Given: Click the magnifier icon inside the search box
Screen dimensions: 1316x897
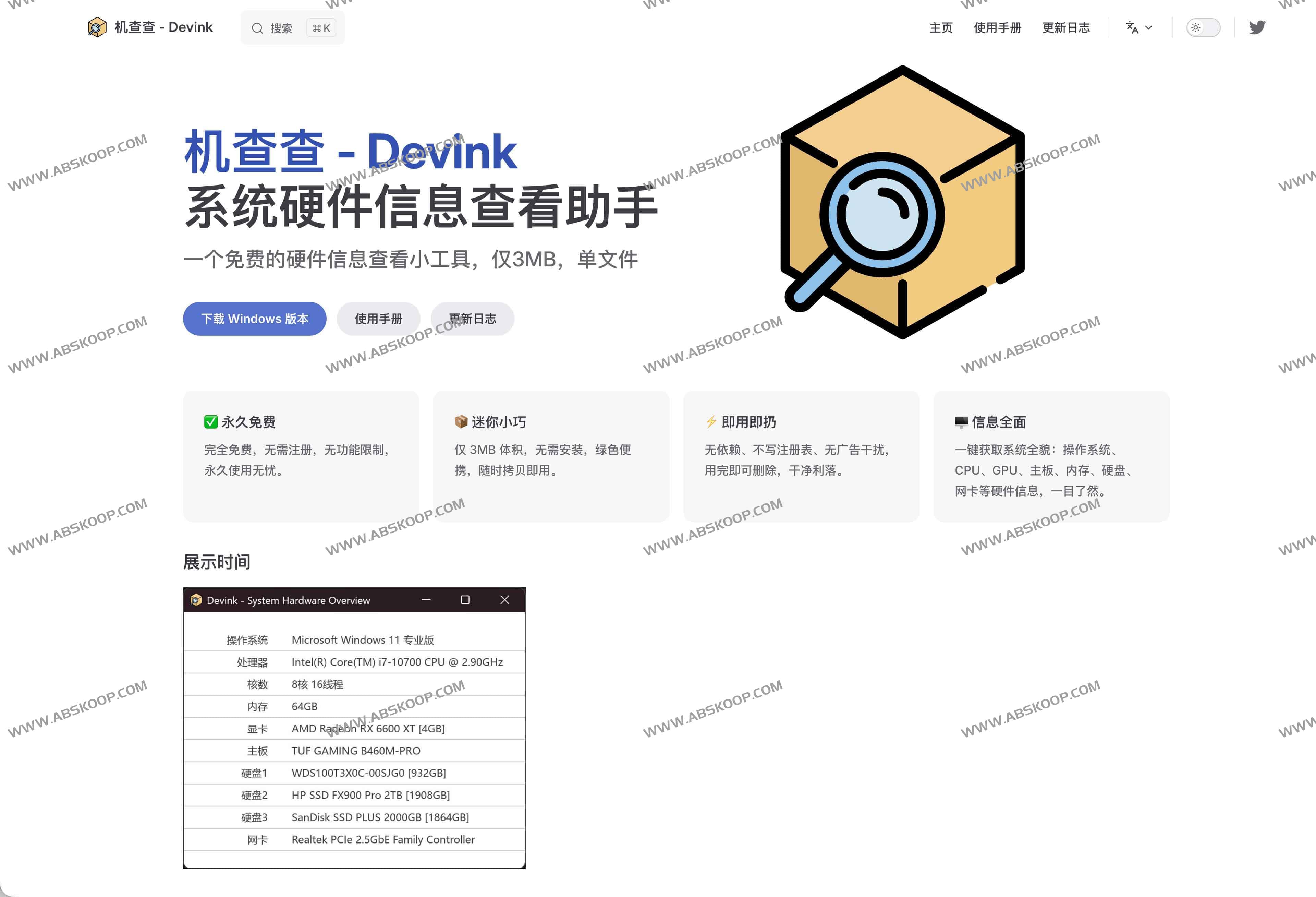Looking at the screenshot, I should (258, 28).
